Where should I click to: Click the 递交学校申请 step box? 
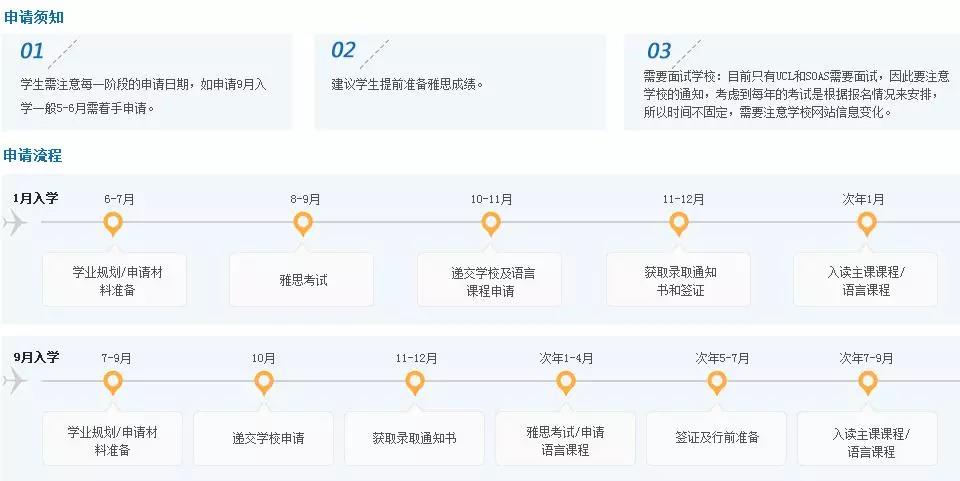click(264, 438)
